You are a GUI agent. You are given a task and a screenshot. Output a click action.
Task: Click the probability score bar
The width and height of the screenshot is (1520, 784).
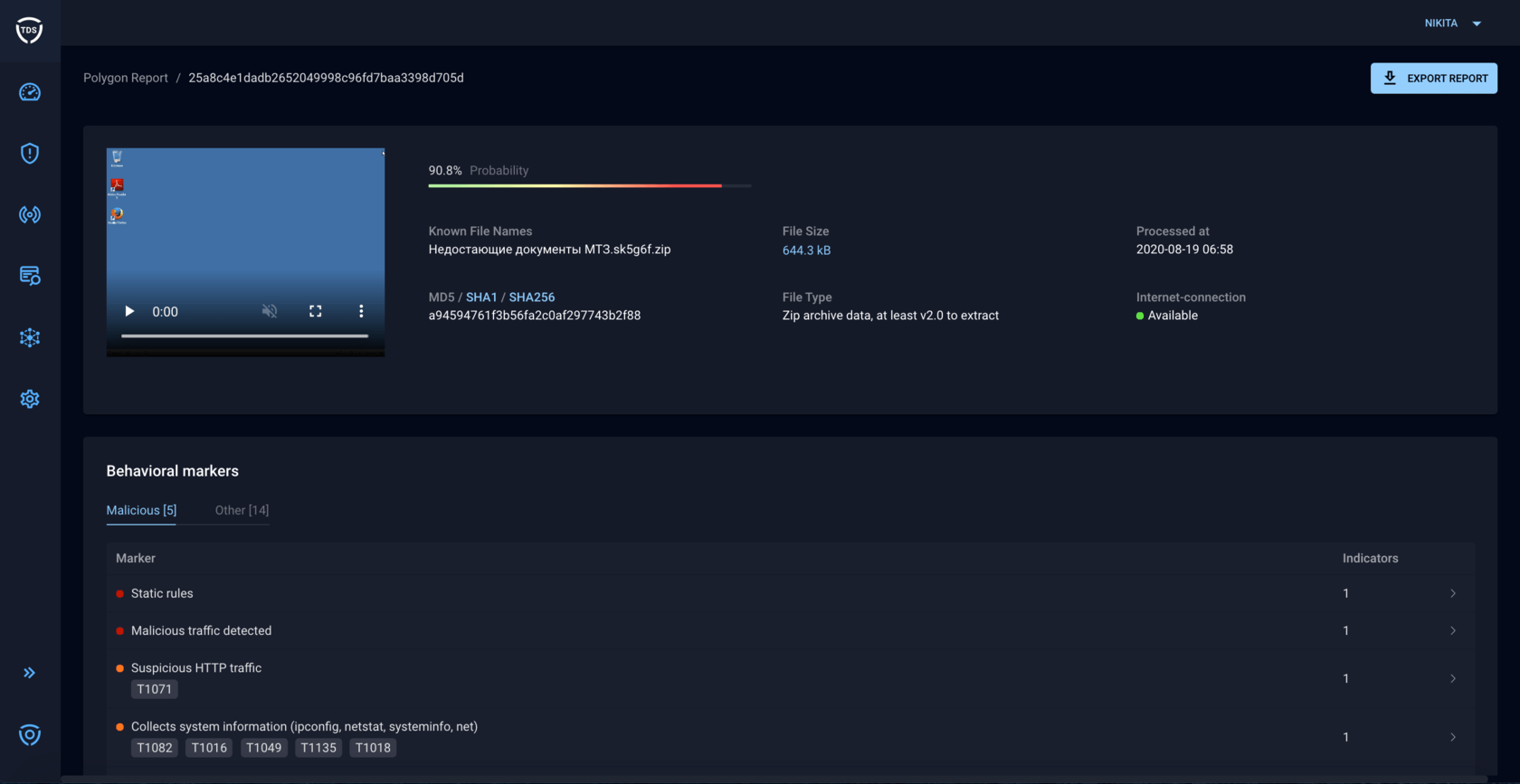coord(590,185)
